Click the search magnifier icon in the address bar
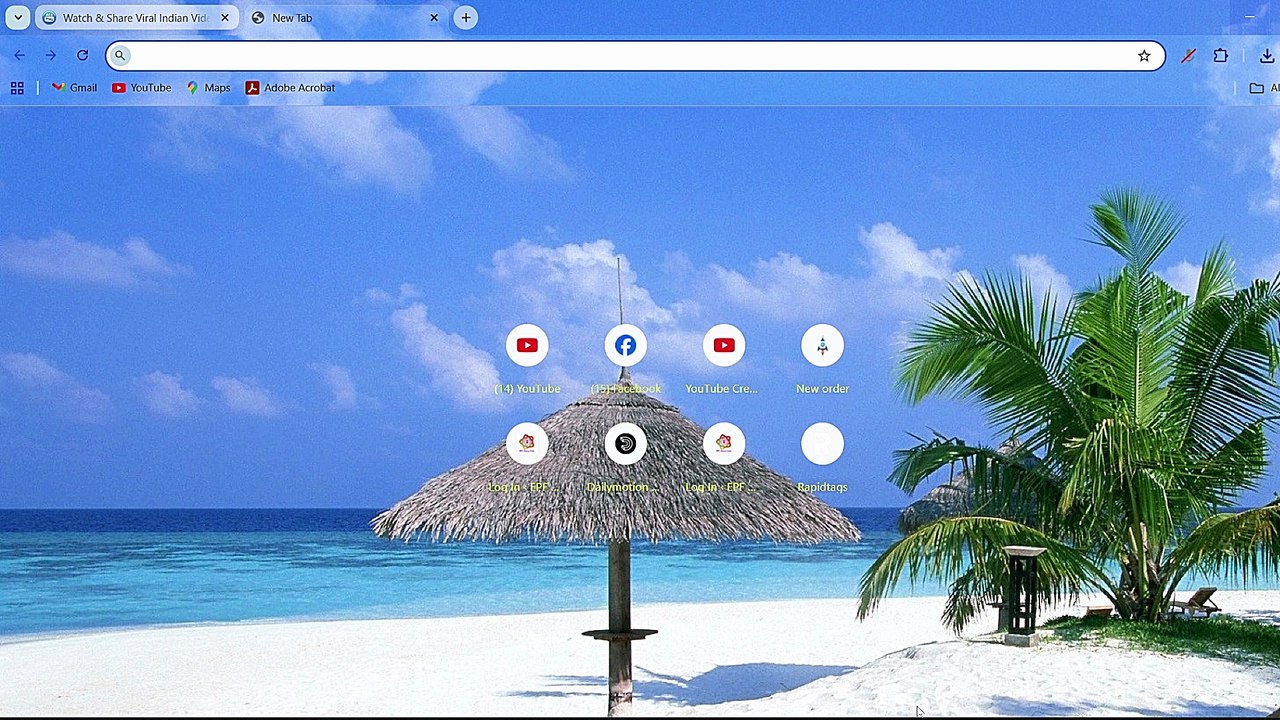The image size is (1280, 720). pos(120,56)
